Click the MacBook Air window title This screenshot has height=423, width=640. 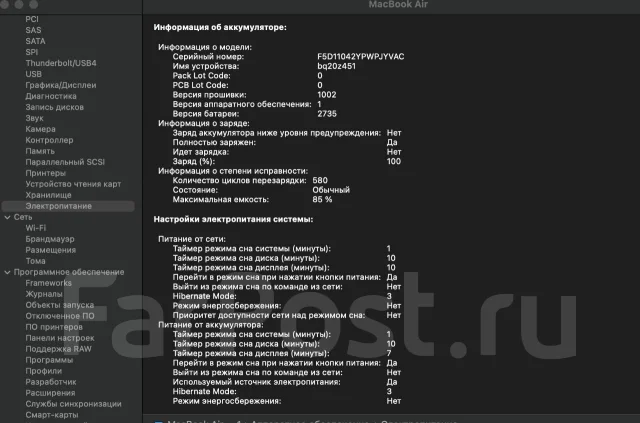(398, 4)
